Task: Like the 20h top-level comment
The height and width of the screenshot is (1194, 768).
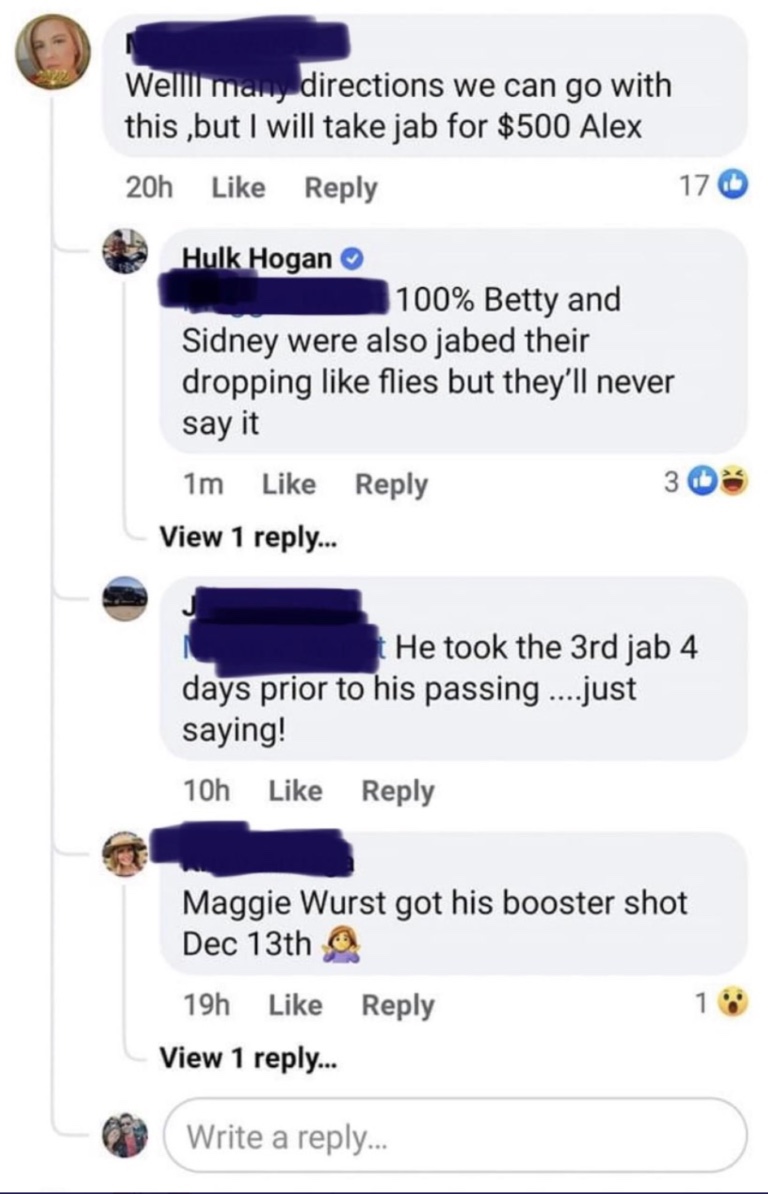Action: (x=238, y=187)
